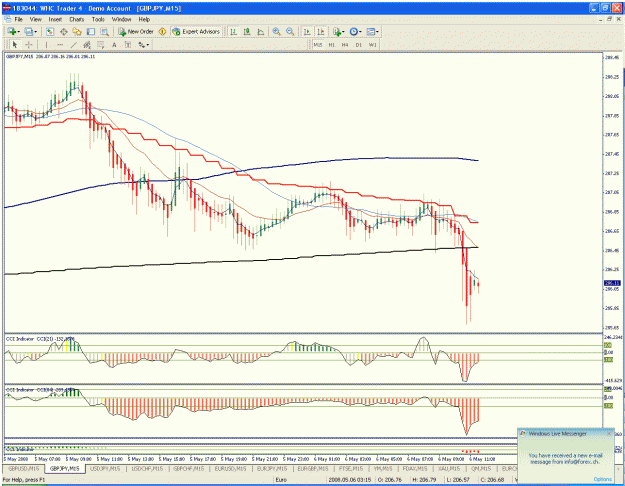Expand the Indicators list dropdown
625x486 pixels.
[x=343, y=32]
